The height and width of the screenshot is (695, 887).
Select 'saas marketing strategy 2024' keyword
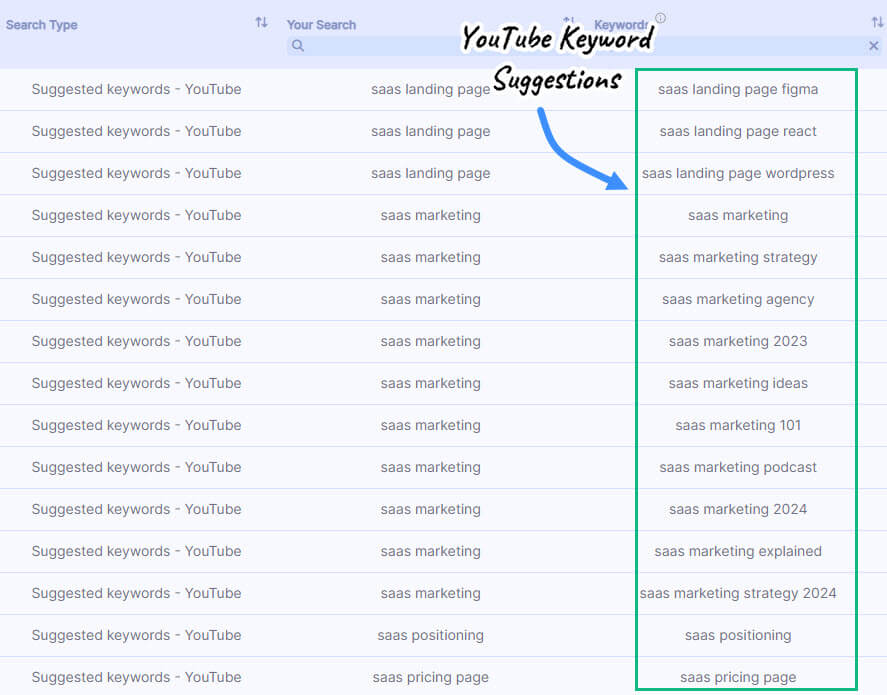(x=738, y=594)
